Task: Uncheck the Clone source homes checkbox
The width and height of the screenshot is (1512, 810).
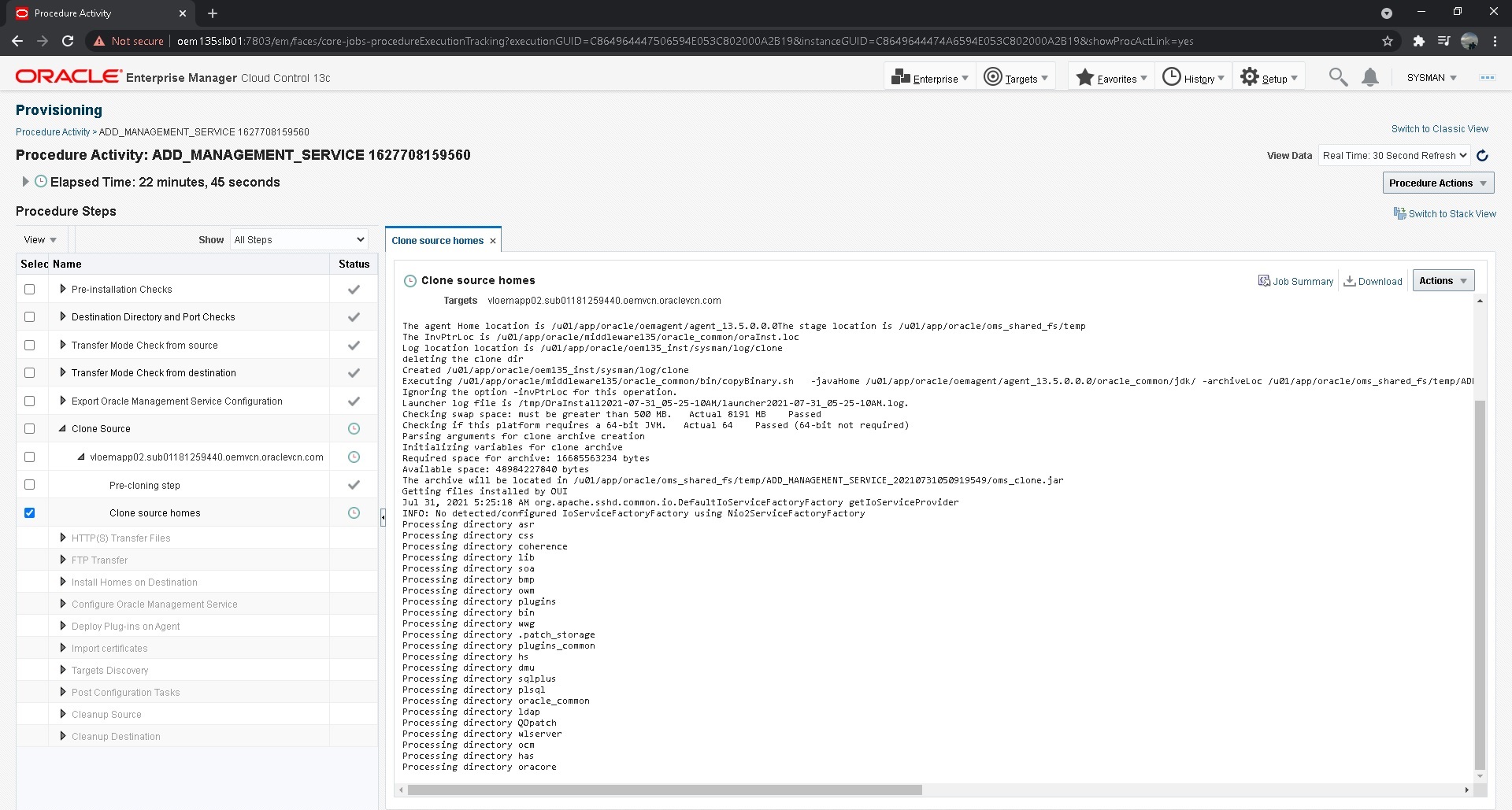Action: click(30, 512)
